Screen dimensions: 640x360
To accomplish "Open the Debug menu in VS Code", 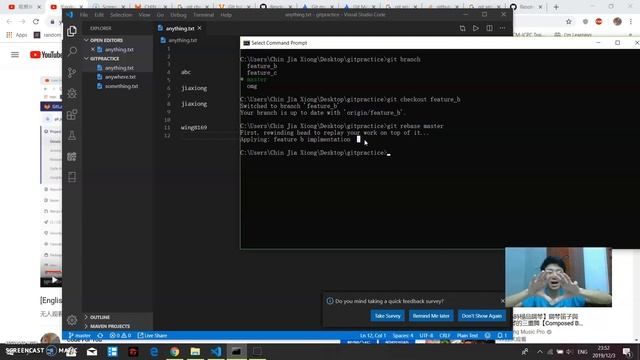I will 178,15.
